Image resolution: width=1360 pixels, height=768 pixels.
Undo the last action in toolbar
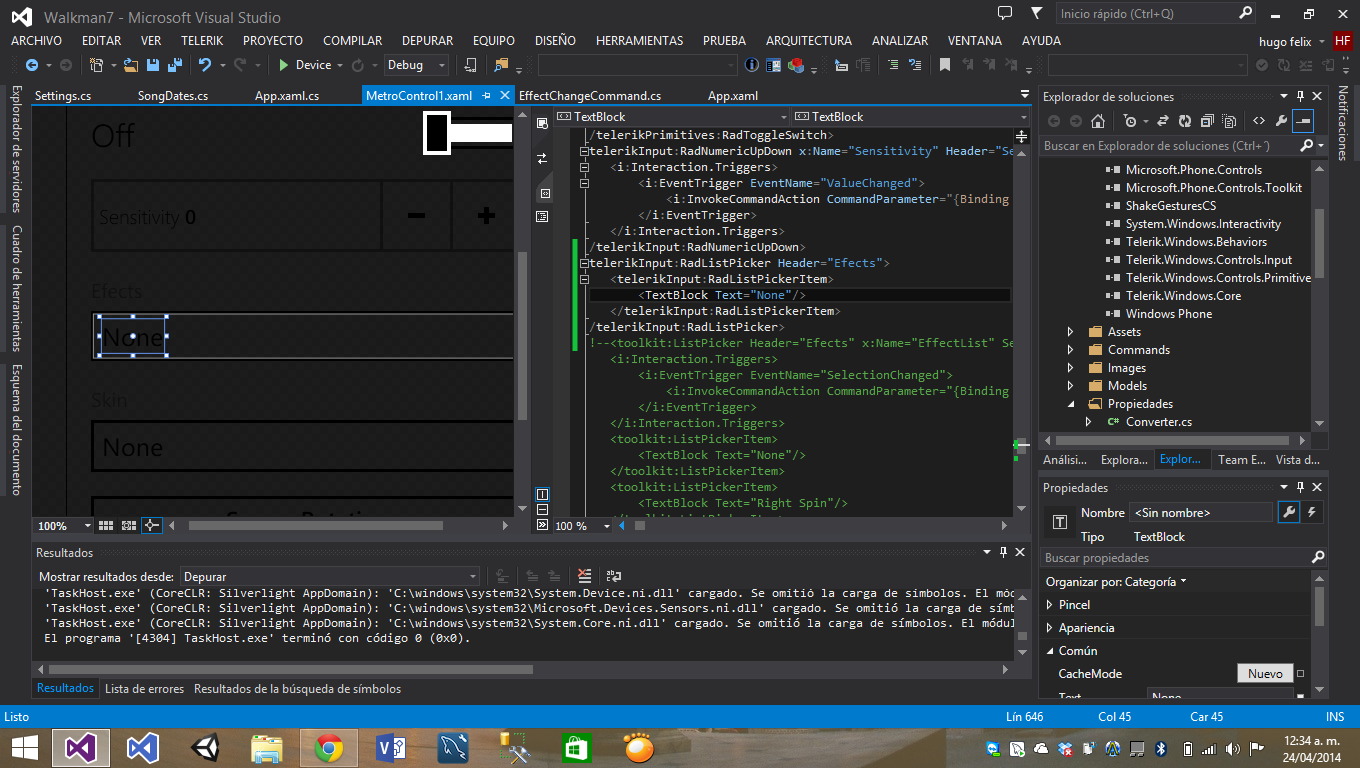[x=205, y=65]
